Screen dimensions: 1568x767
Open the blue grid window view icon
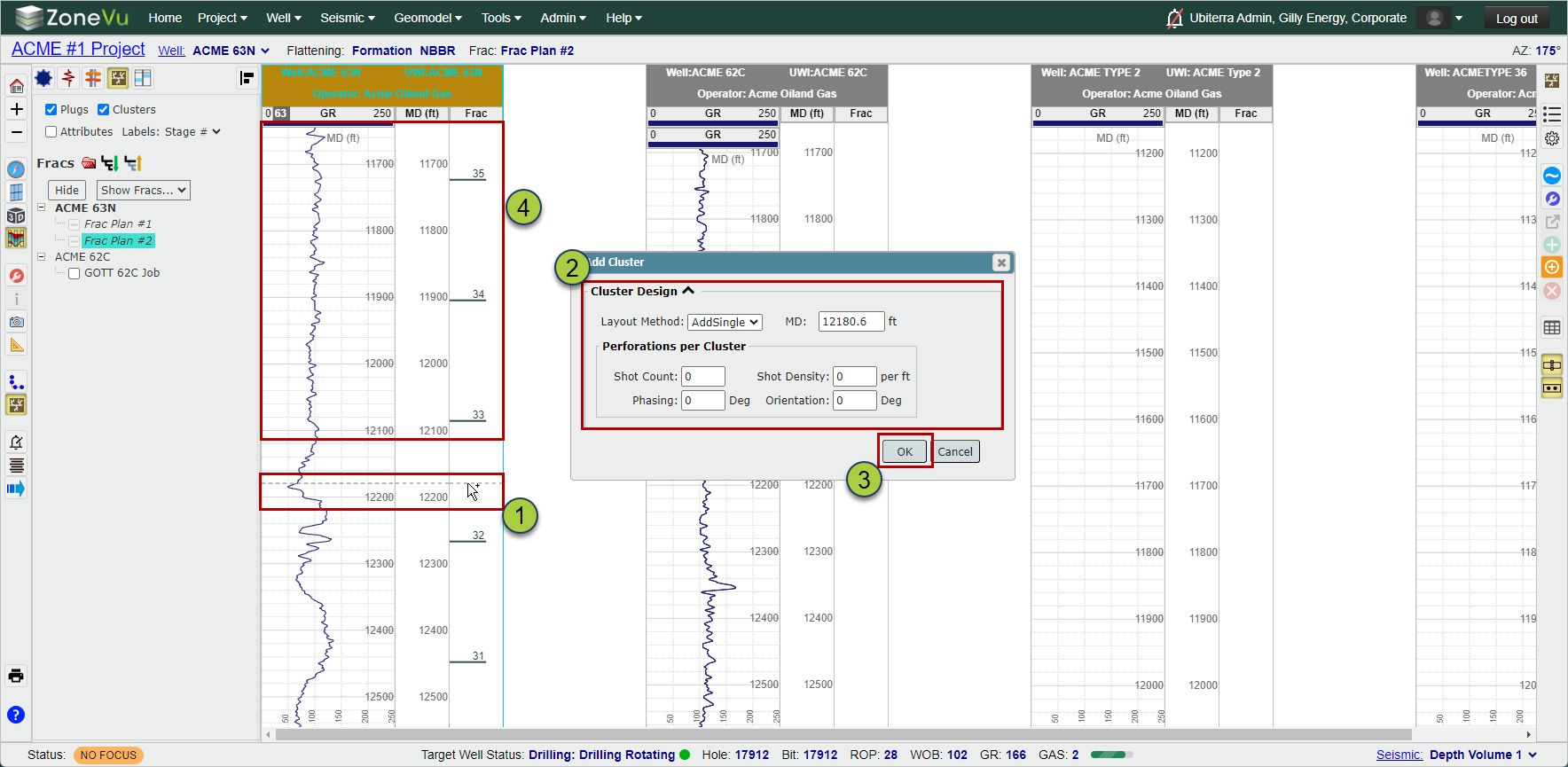tap(16, 192)
